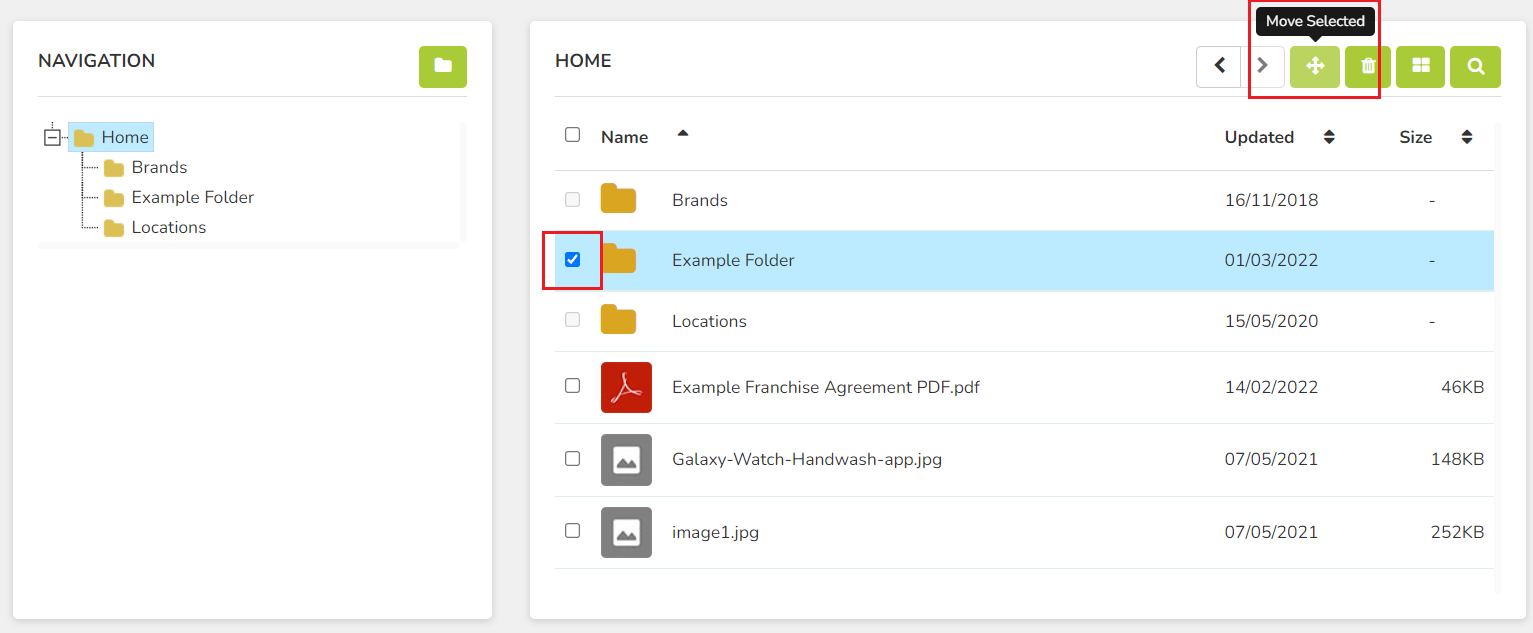The width and height of the screenshot is (1533, 633).
Task: Select Brands in navigation tree
Action: (x=159, y=167)
